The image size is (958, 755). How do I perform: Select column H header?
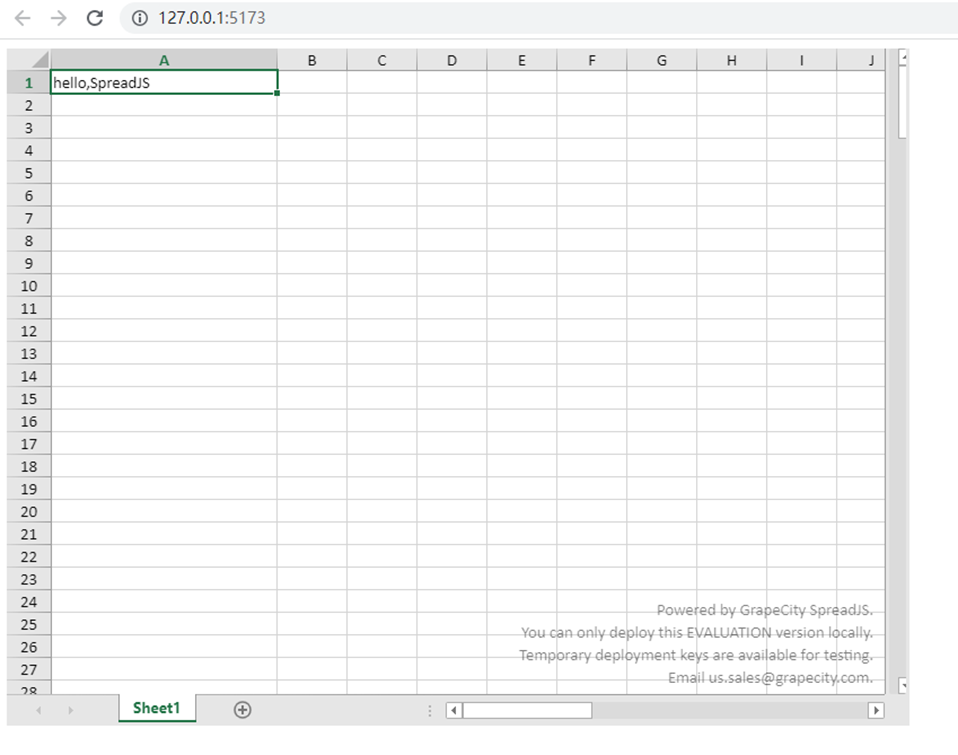(x=732, y=60)
